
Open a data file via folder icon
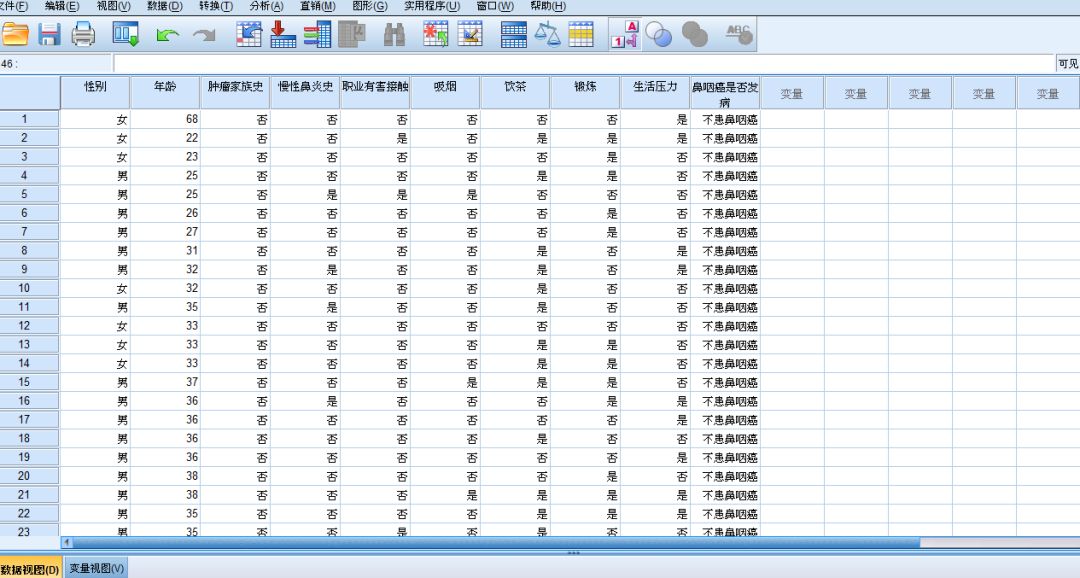click(14, 34)
